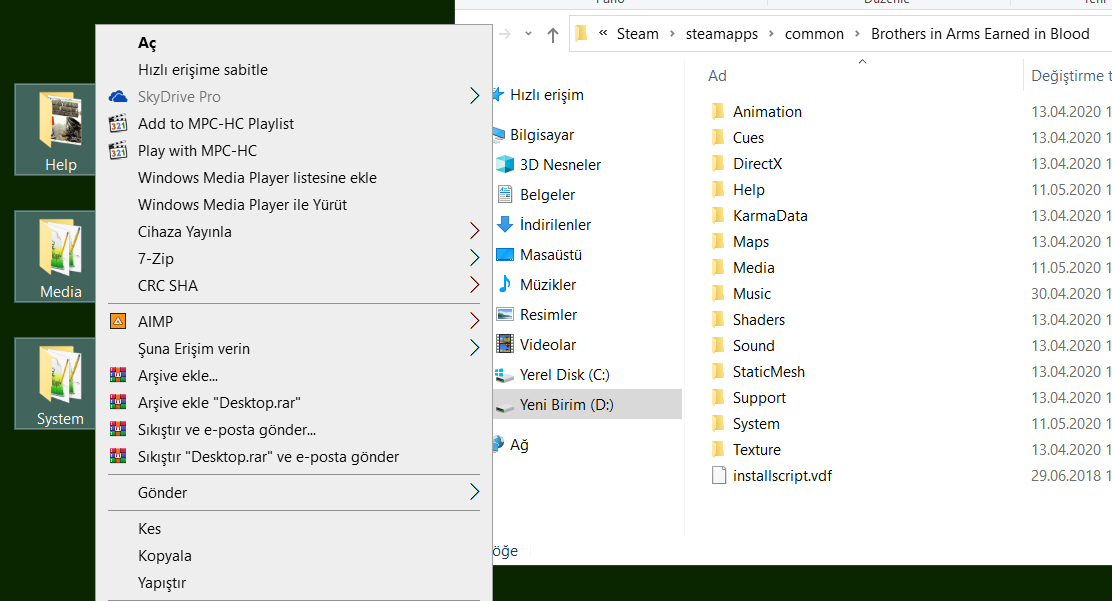Select the Shaders folder row

point(758,319)
